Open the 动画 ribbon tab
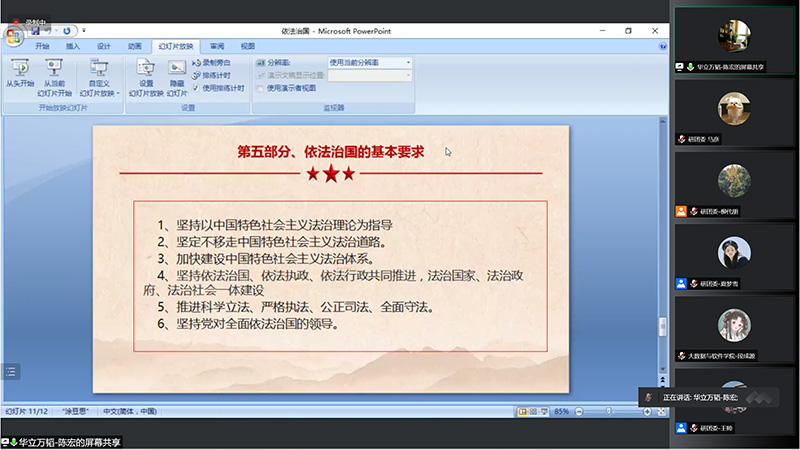The width and height of the screenshot is (800, 450). tap(135, 46)
